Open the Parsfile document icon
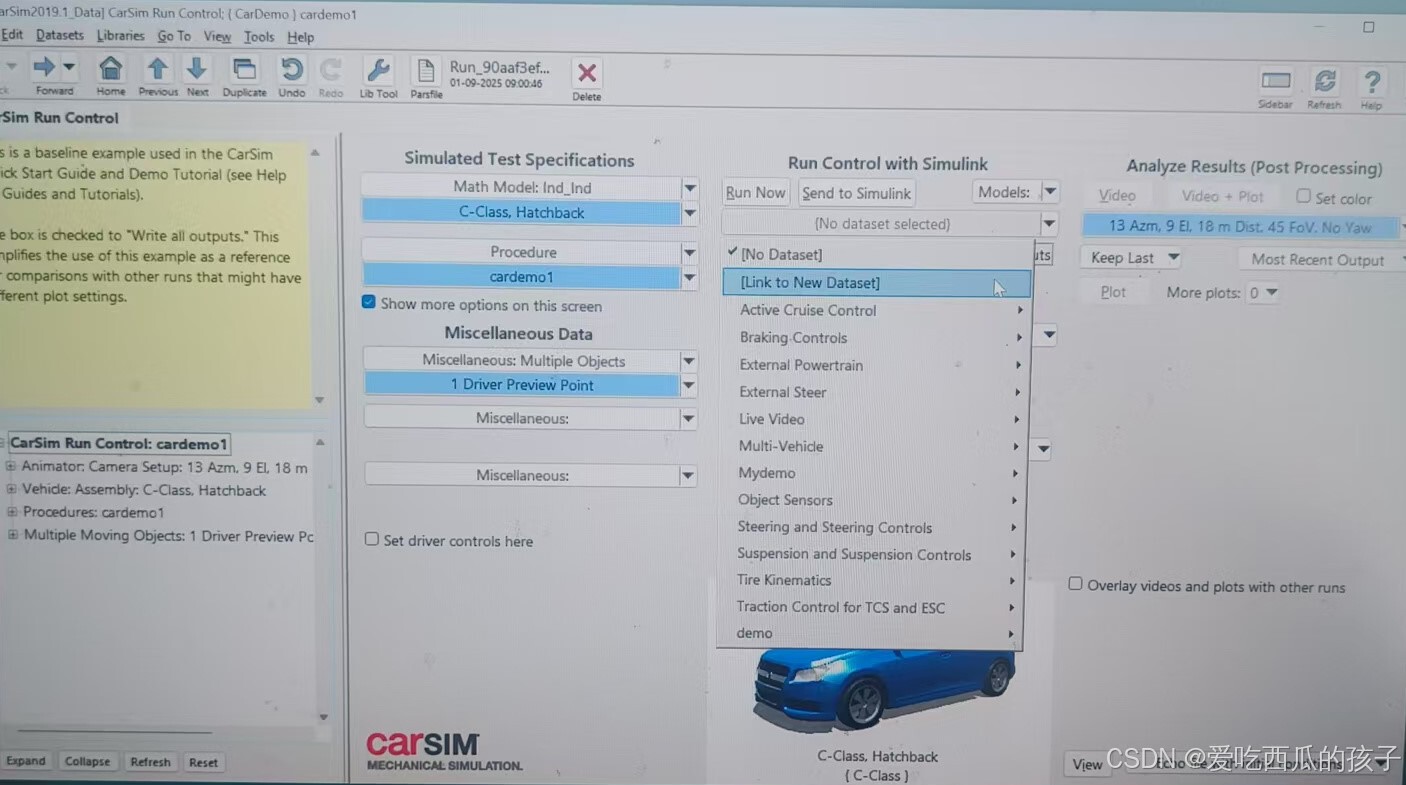The image size is (1406, 785). point(426,71)
